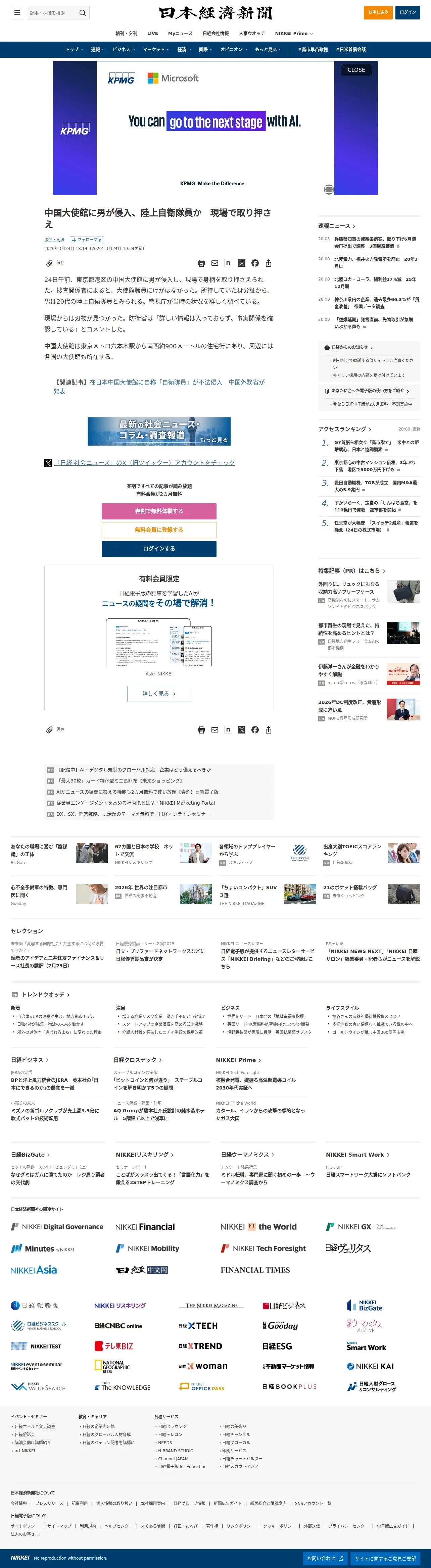Open the 伊藤洋一さん article thumbnail image
This screenshot has height=1568, width=431.
(403, 674)
